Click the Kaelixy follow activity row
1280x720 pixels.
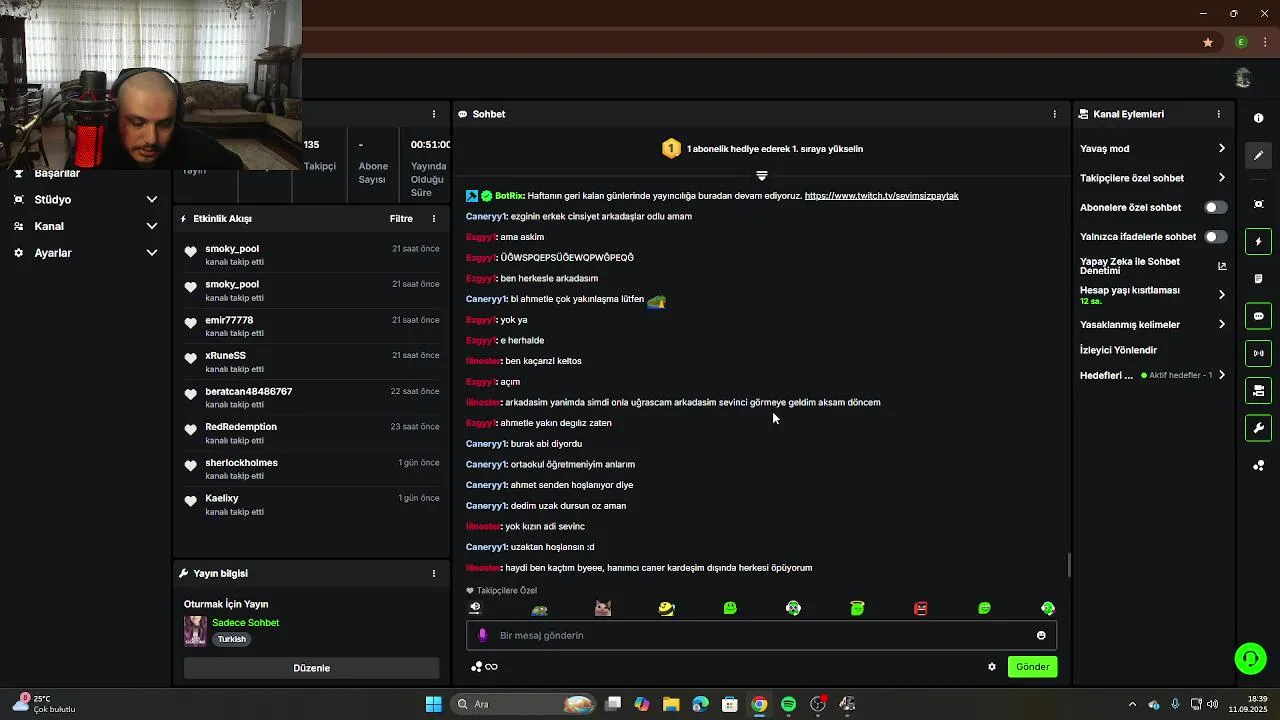click(x=311, y=505)
